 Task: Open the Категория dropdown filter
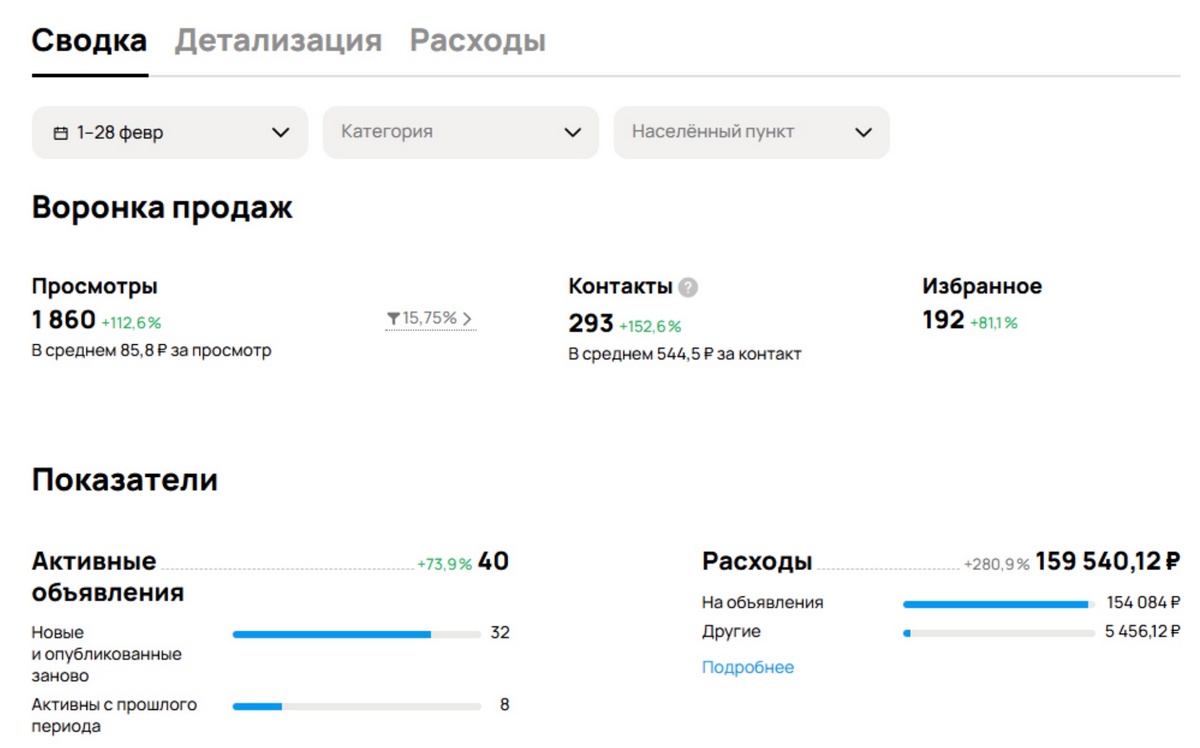tap(460, 132)
